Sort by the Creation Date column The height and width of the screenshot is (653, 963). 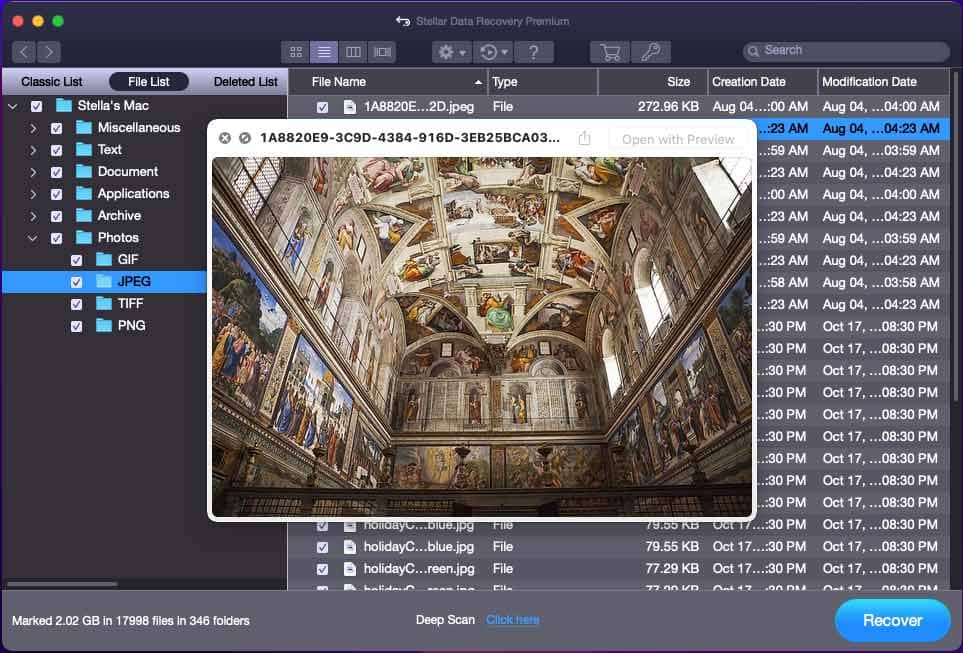click(763, 82)
